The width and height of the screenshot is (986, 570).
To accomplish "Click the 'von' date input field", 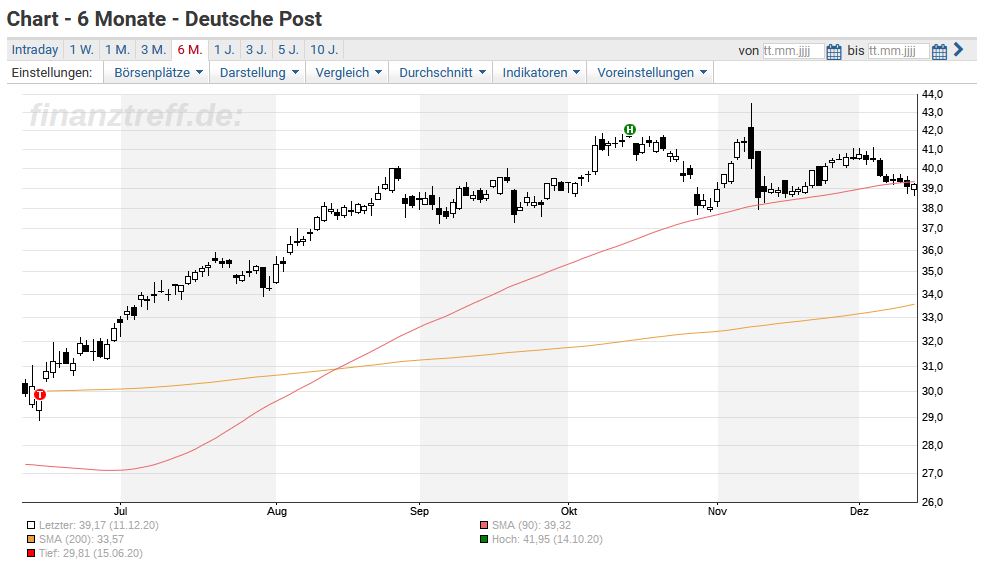I will coord(793,51).
